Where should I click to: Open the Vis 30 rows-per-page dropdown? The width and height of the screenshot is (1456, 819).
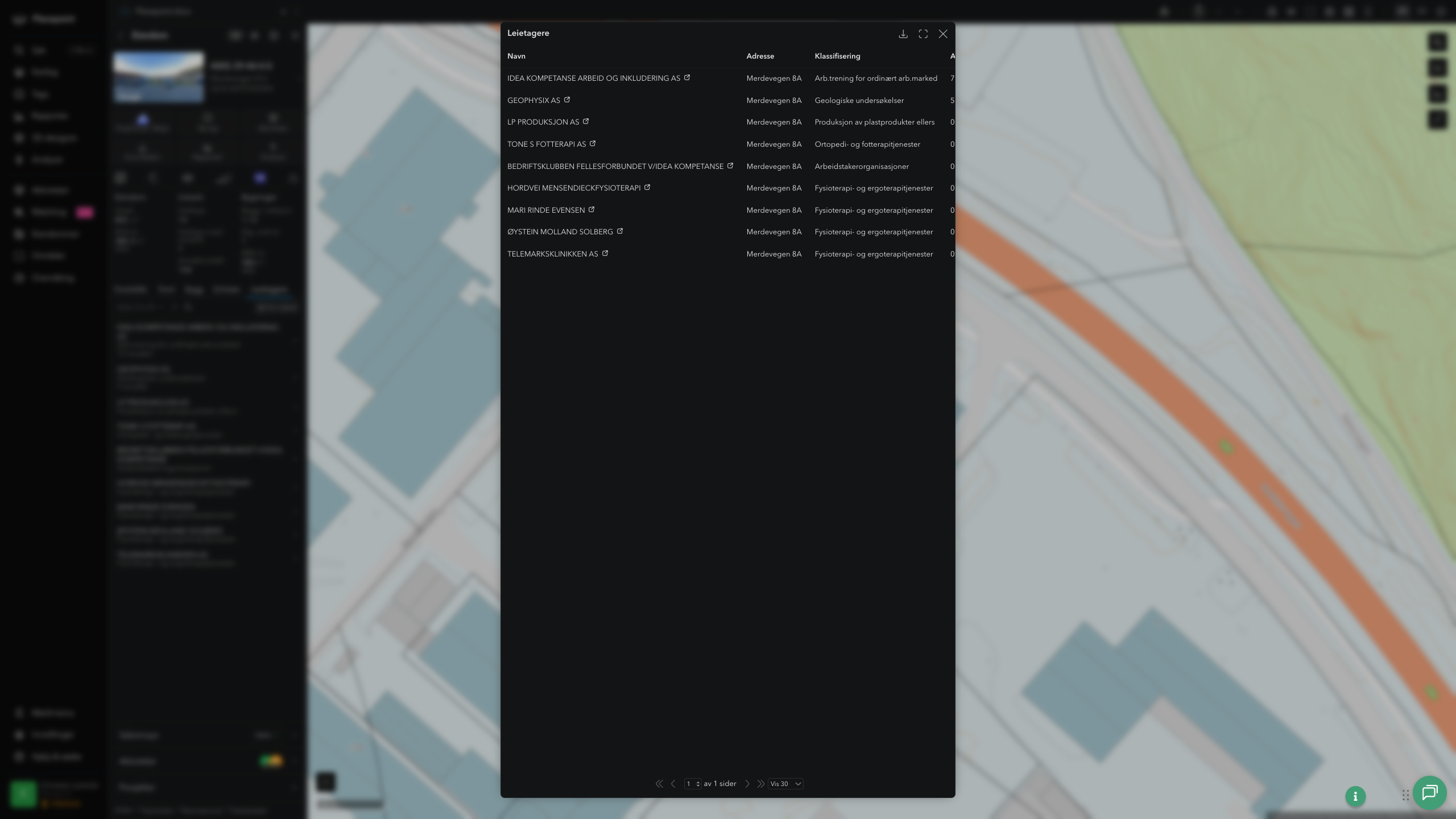tap(785, 784)
